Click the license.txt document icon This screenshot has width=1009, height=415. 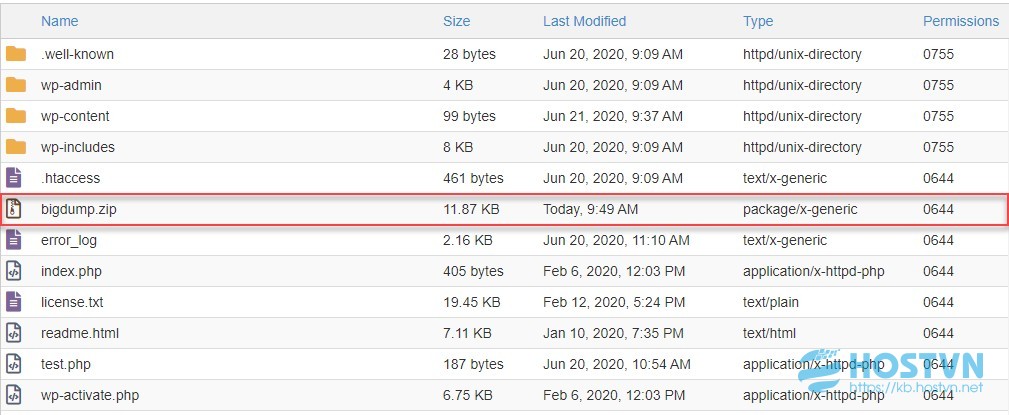point(14,302)
